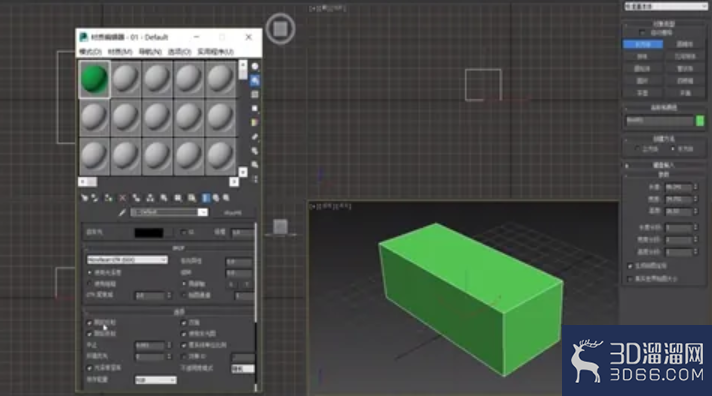Select the Box creation method radio
712x396 pixels.
pos(672,148)
